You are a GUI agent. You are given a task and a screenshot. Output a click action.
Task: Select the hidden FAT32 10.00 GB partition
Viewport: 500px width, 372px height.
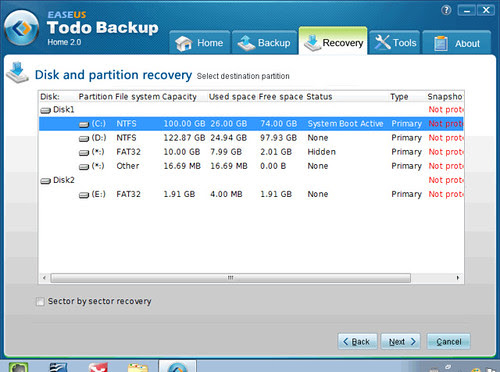251,152
